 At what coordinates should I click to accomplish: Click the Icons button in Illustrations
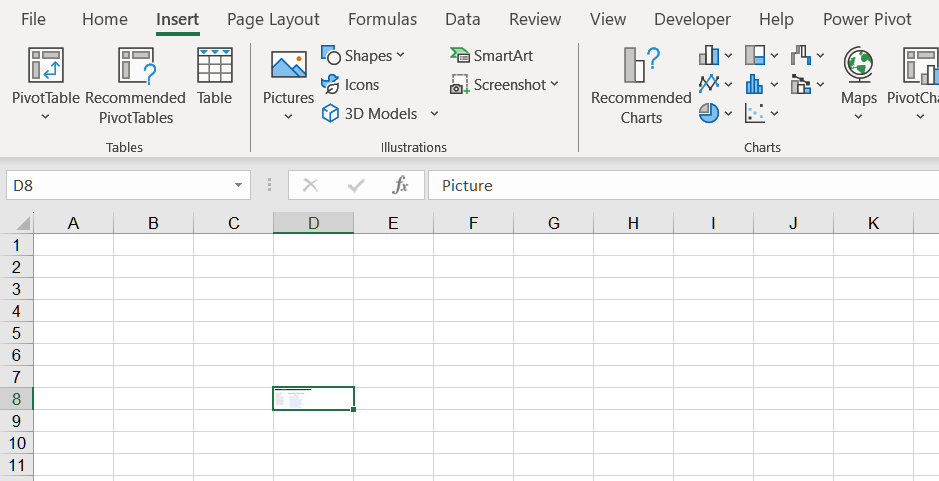tap(350, 85)
